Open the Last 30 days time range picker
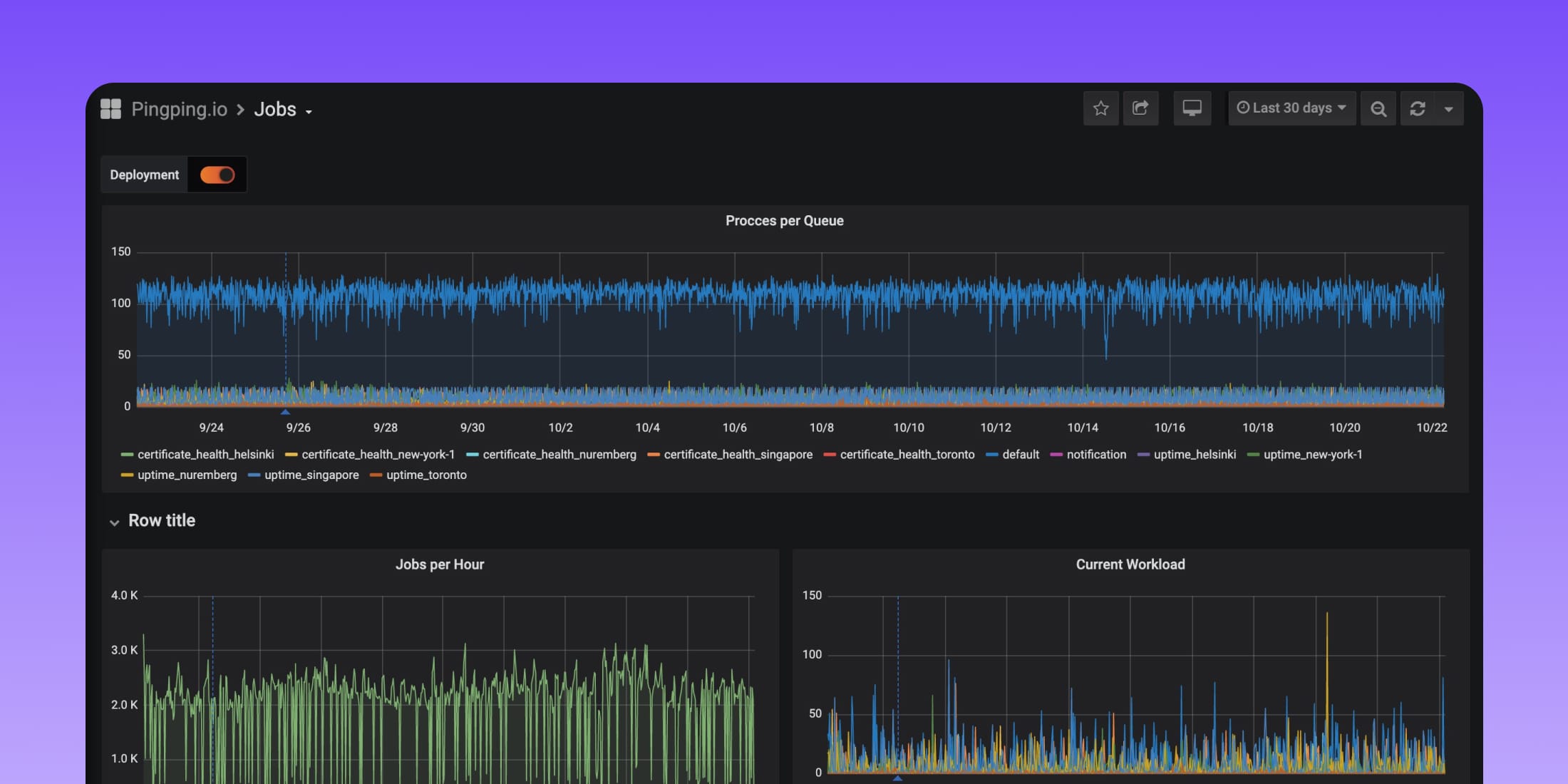Image resolution: width=1568 pixels, height=784 pixels. [1291, 108]
